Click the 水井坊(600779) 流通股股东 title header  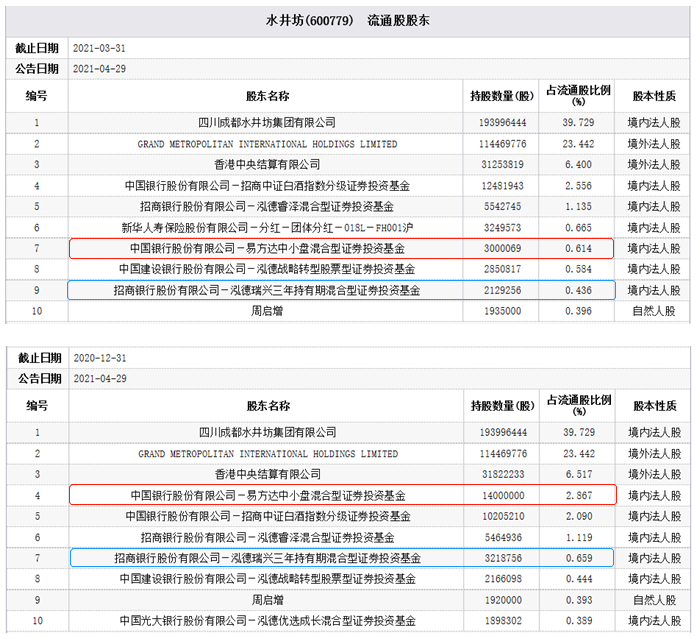[348, 20]
